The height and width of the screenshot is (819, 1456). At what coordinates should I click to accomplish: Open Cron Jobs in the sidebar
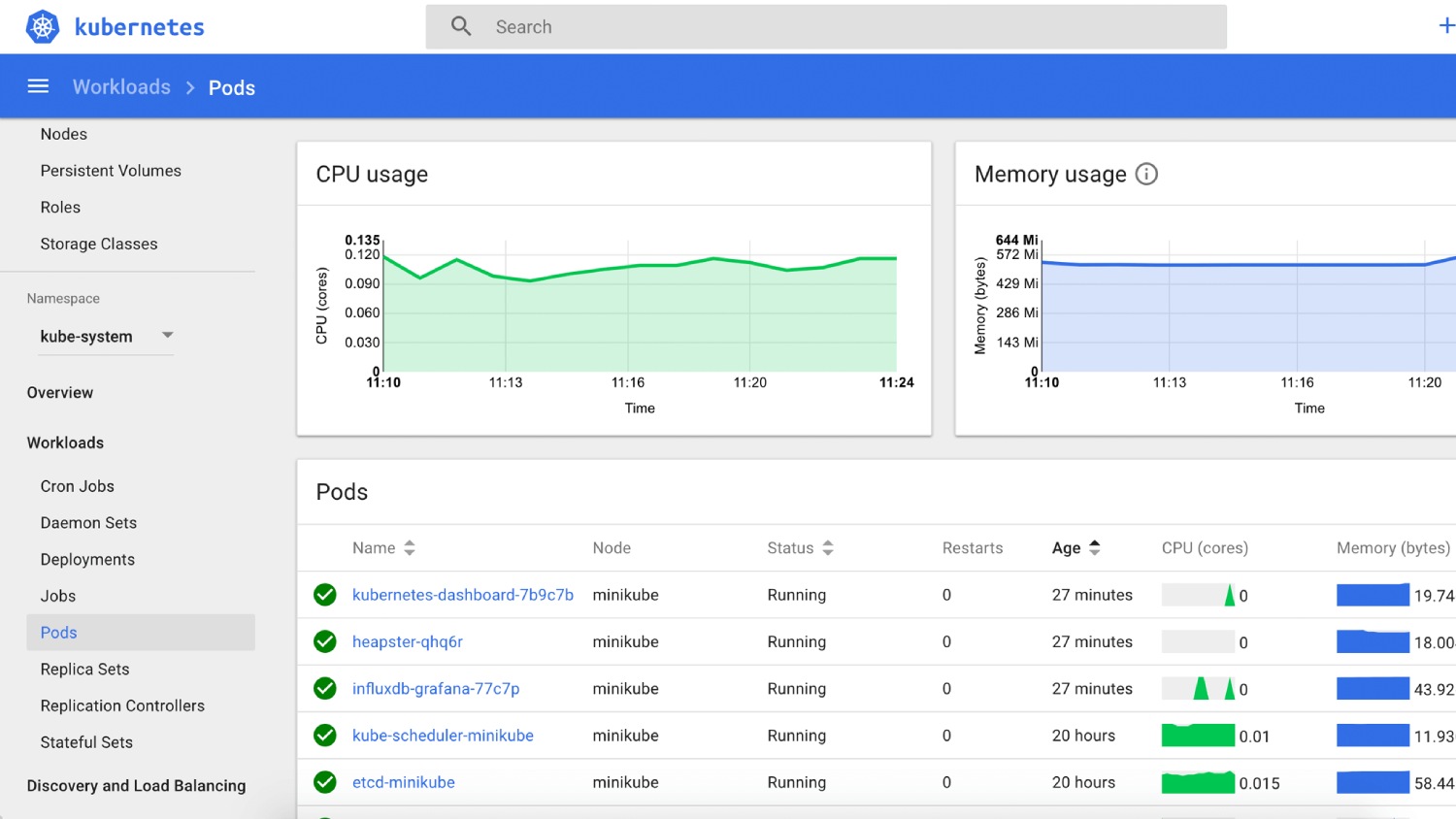point(78,486)
